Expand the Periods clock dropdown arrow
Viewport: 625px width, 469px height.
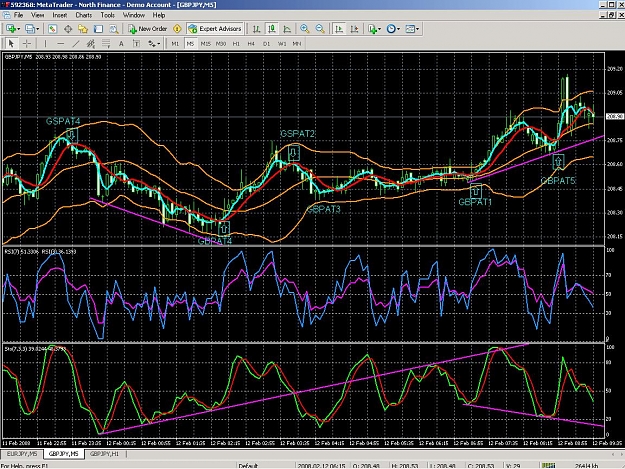(x=398, y=29)
